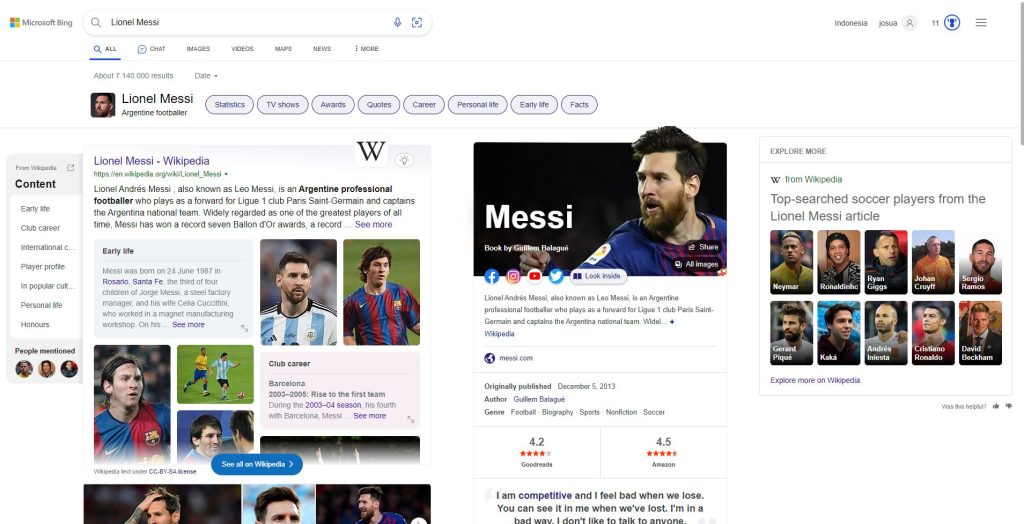
Task: Open the josua account avatar icon
Action: 909,23
